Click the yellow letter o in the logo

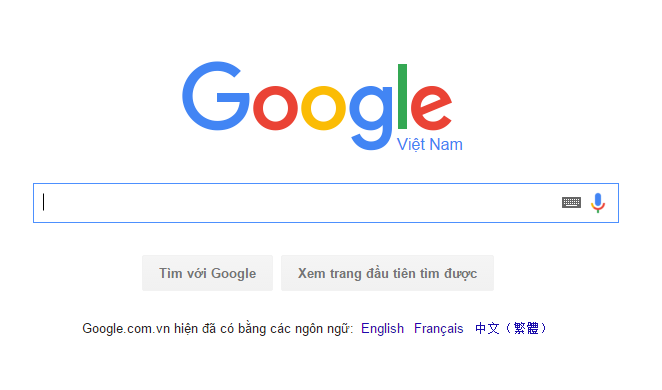[323, 107]
